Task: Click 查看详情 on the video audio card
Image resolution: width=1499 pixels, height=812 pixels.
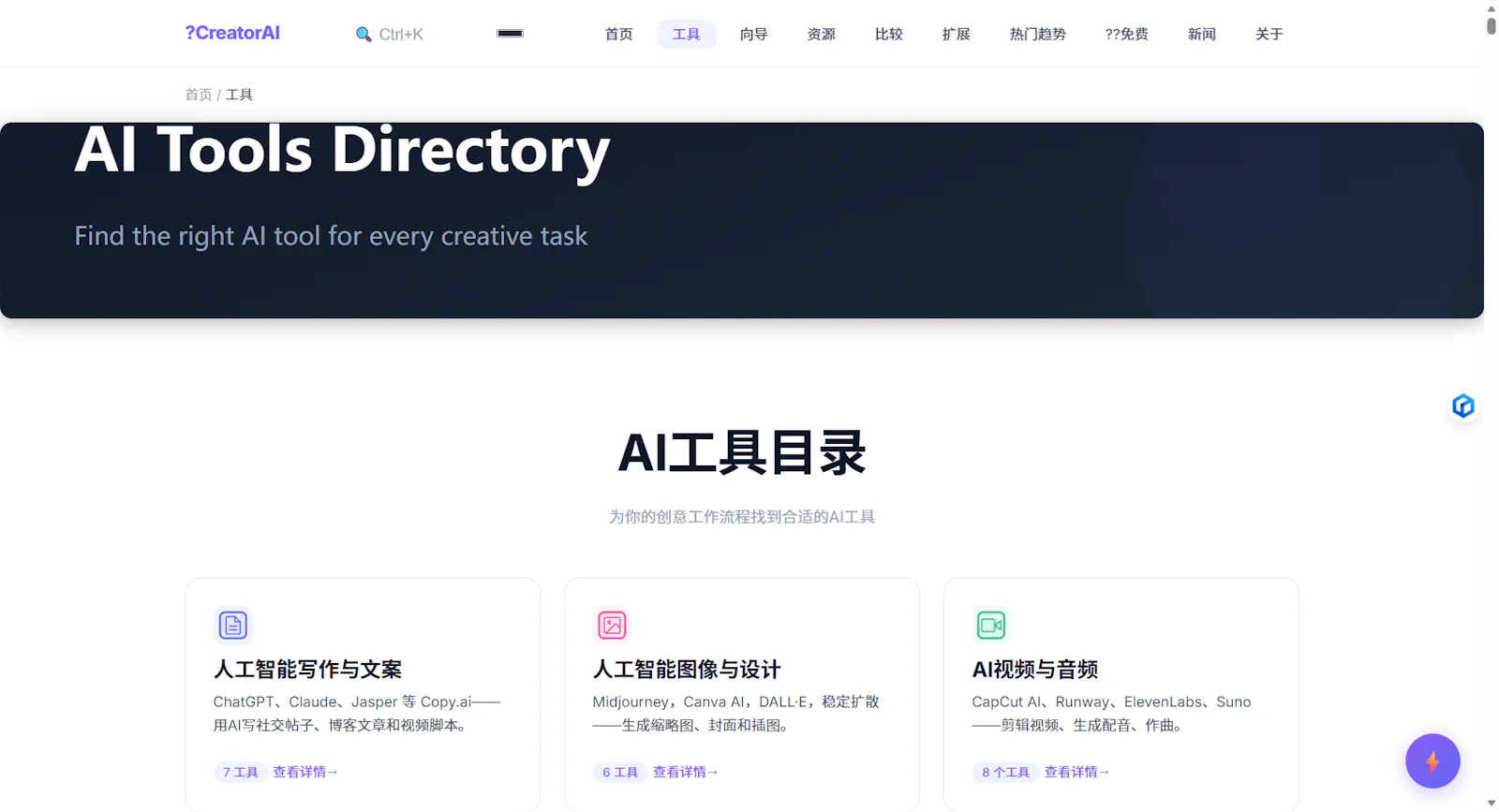Action: 1076,772
